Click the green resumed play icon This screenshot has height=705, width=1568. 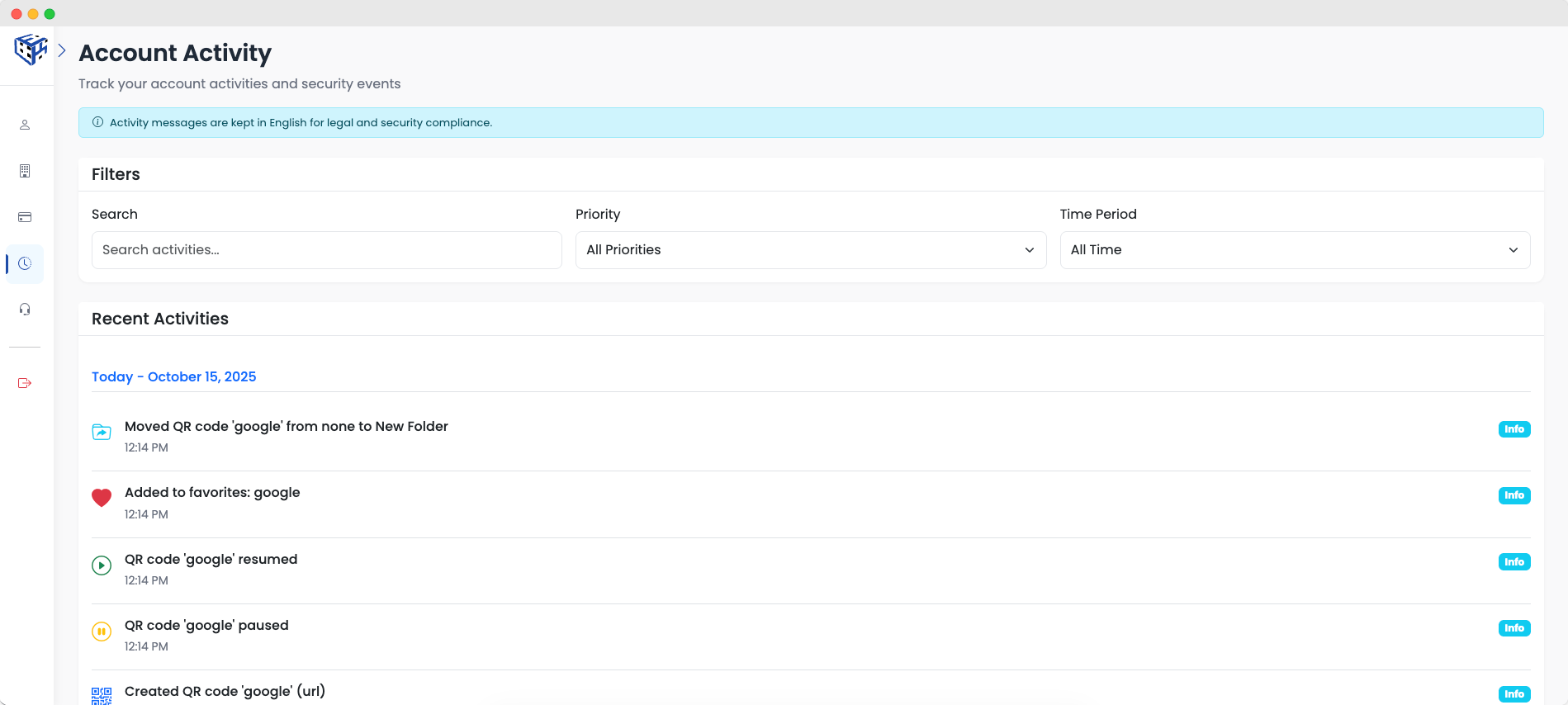(x=102, y=565)
